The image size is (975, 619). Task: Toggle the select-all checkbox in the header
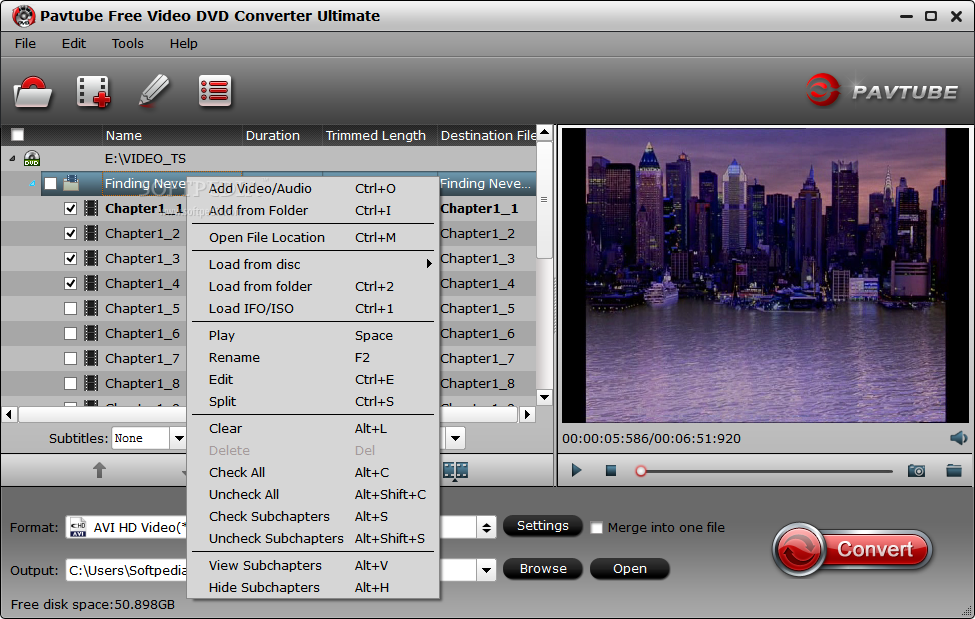(x=17, y=135)
